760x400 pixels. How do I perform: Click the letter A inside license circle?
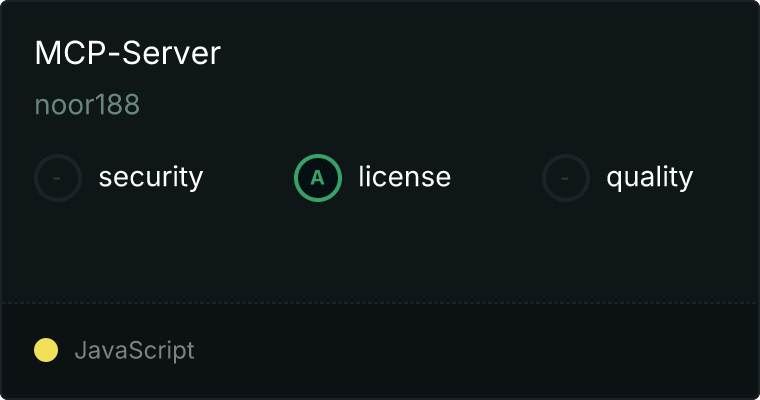[317, 178]
